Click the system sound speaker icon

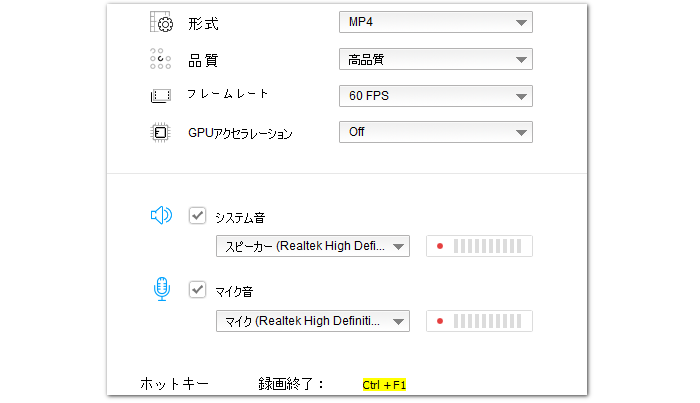pos(160,215)
